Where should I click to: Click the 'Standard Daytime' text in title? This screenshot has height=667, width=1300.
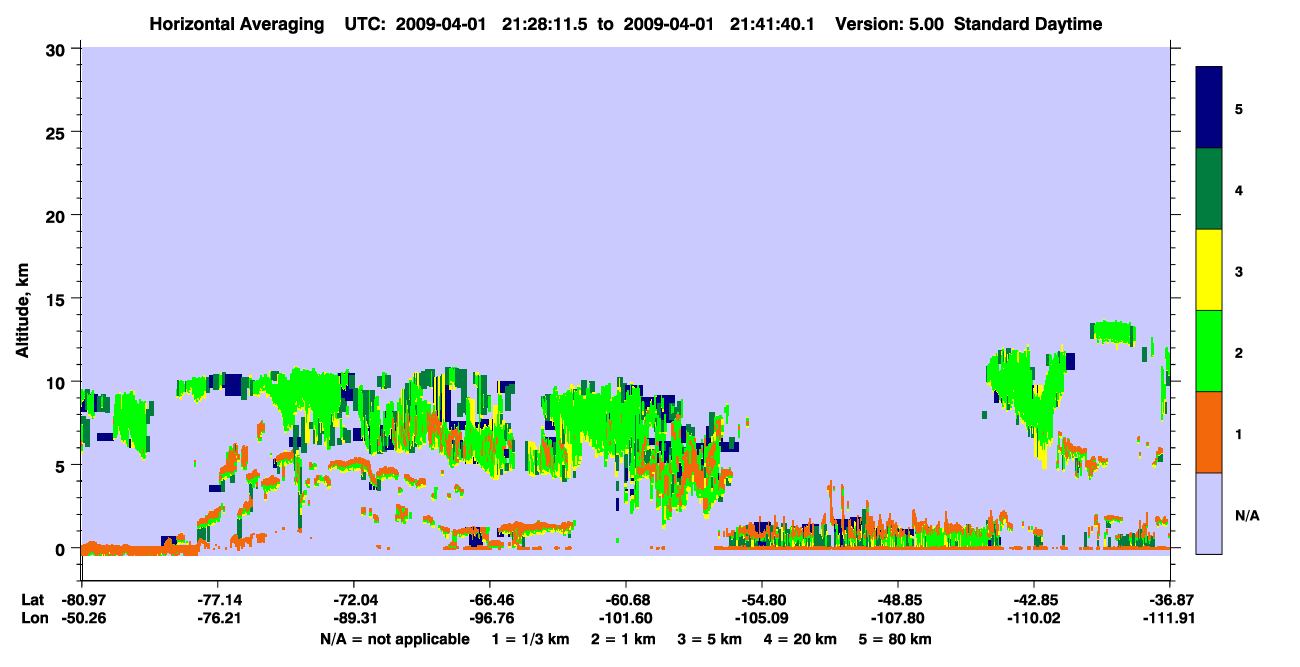pos(1028,24)
